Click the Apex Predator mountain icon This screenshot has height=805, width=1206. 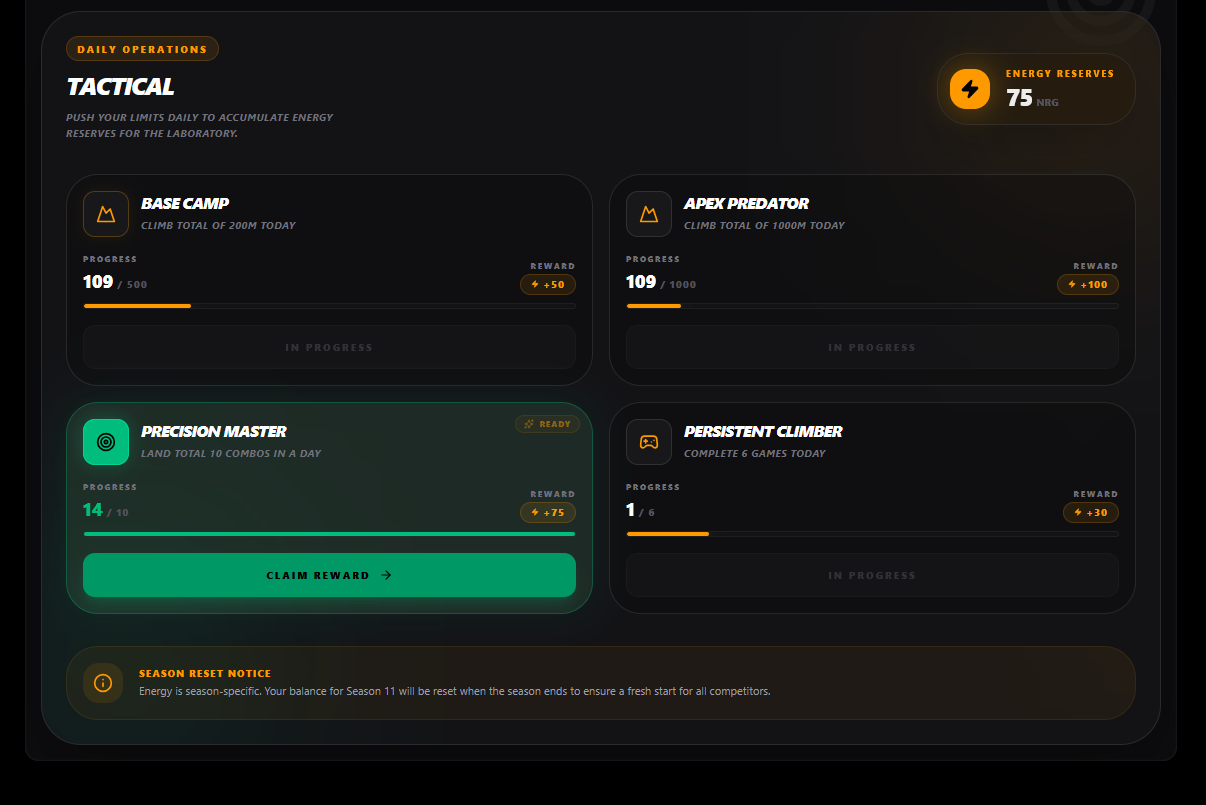pyautogui.click(x=649, y=214)
